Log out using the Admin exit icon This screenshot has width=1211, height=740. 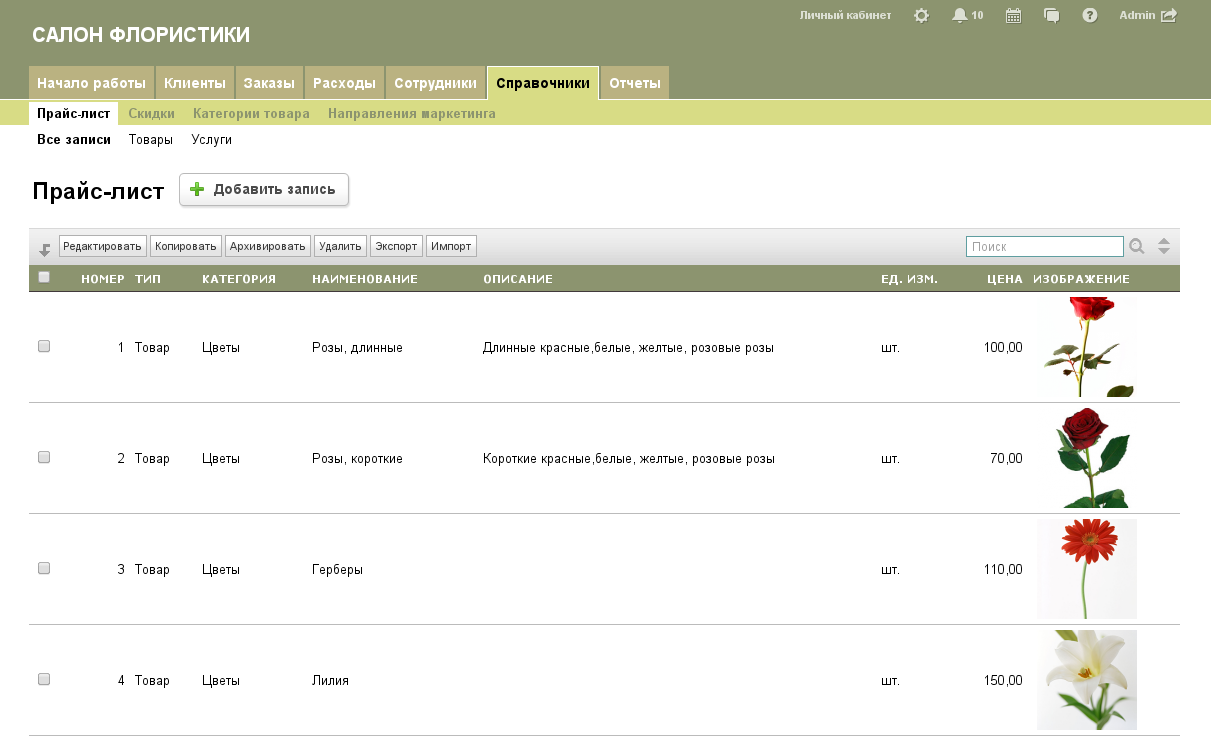click(x=1168, y=15)
